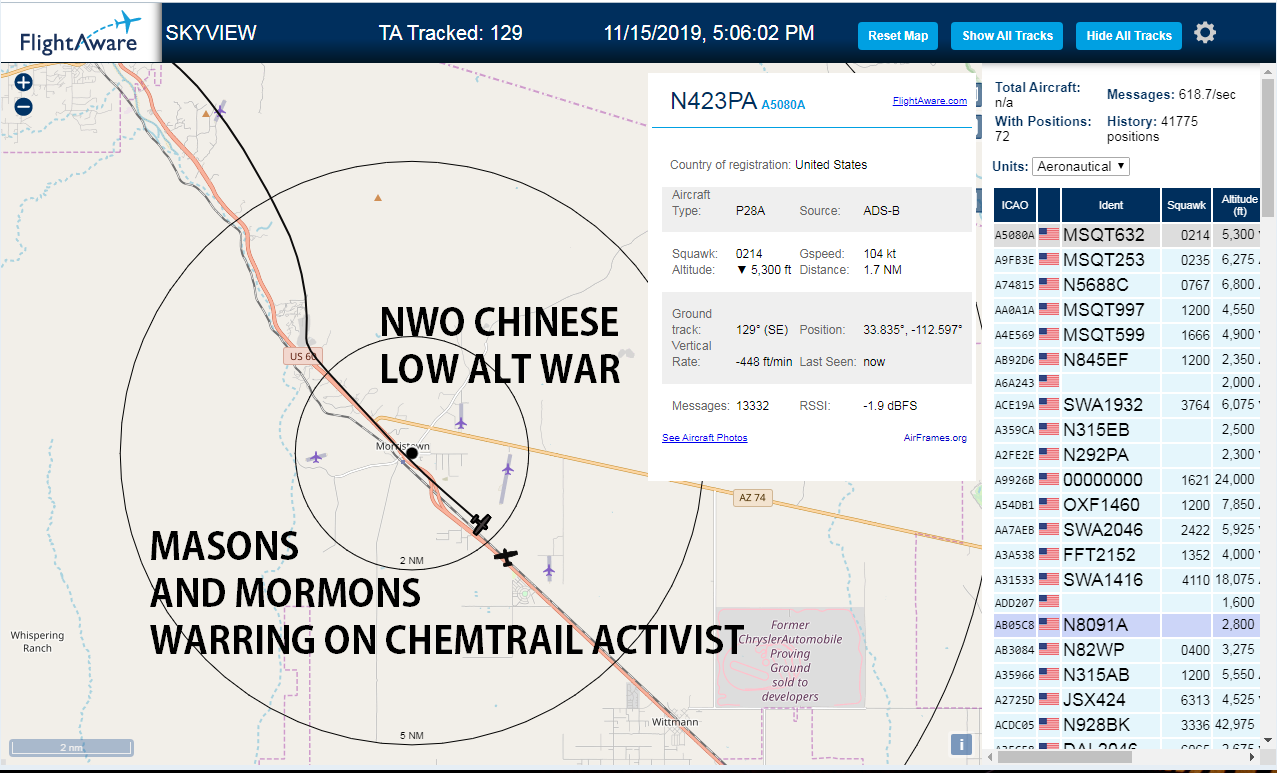Select the MSQT997 aircraft row
The image size is (1277, 773).
tap(1128, 309)
